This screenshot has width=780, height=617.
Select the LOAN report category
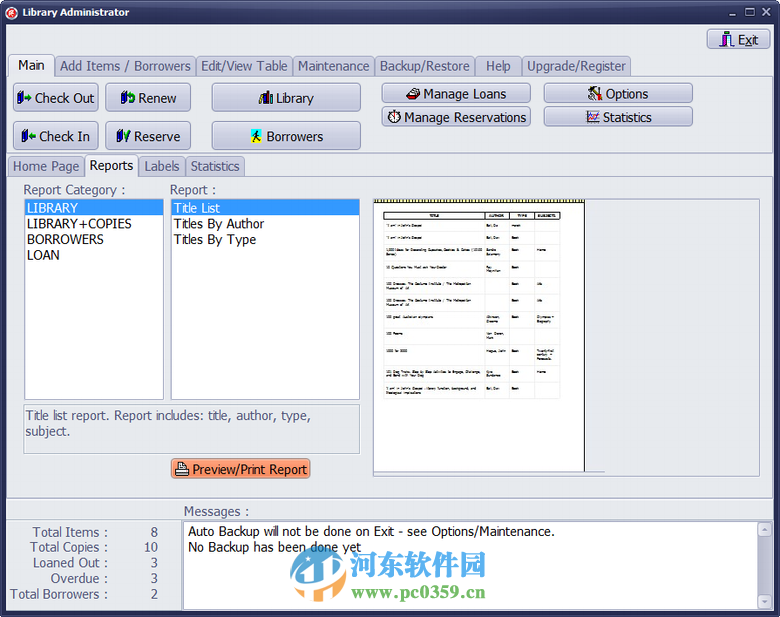pyautogui.click(x=94, y=255)
